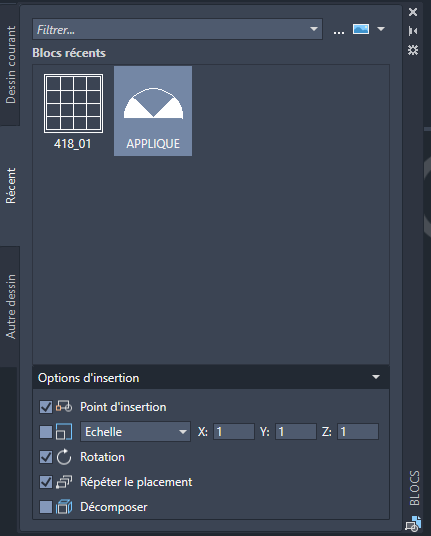431x536 pixels.
Task: Select the 418_01 block thumbnail
Action: click(x=73, y=111)
